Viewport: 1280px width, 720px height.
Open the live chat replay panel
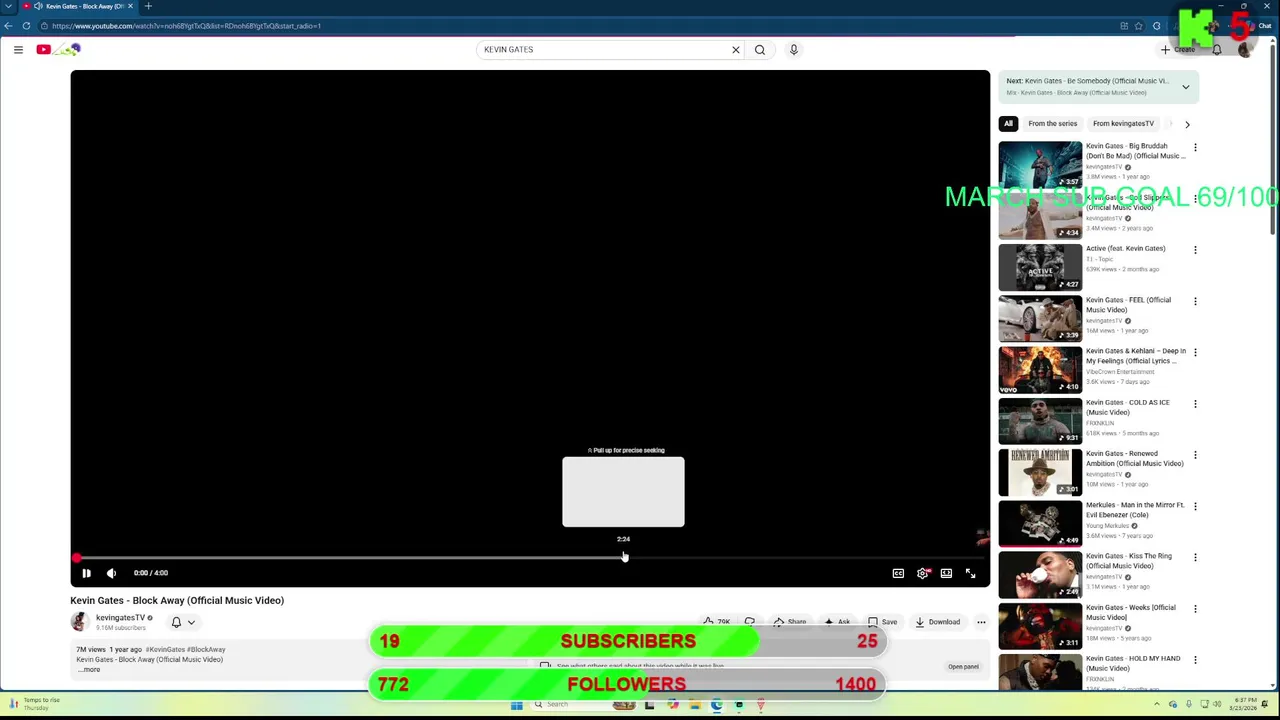963,667
